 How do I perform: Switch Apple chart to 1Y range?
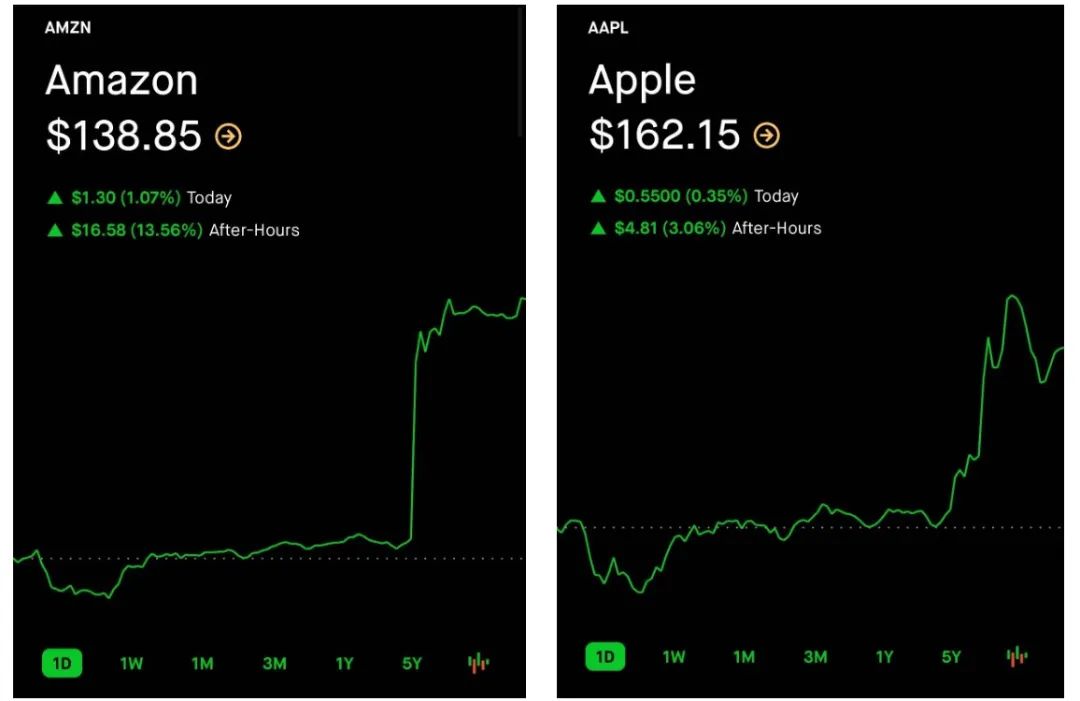pos(884,657)
